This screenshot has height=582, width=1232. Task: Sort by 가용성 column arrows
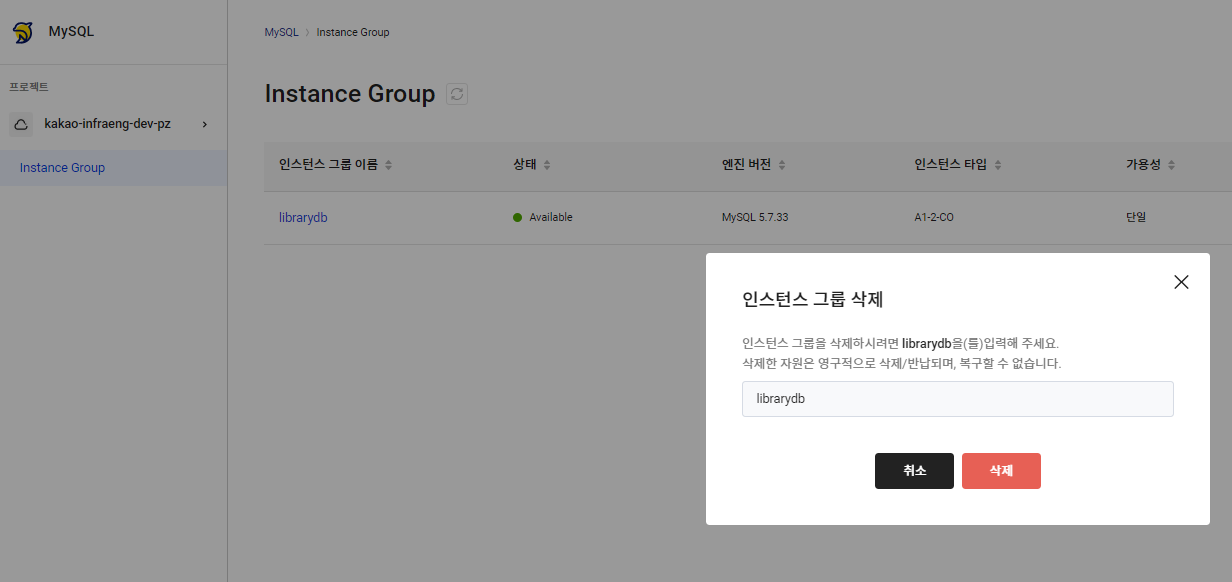(x=1171, y=165)
